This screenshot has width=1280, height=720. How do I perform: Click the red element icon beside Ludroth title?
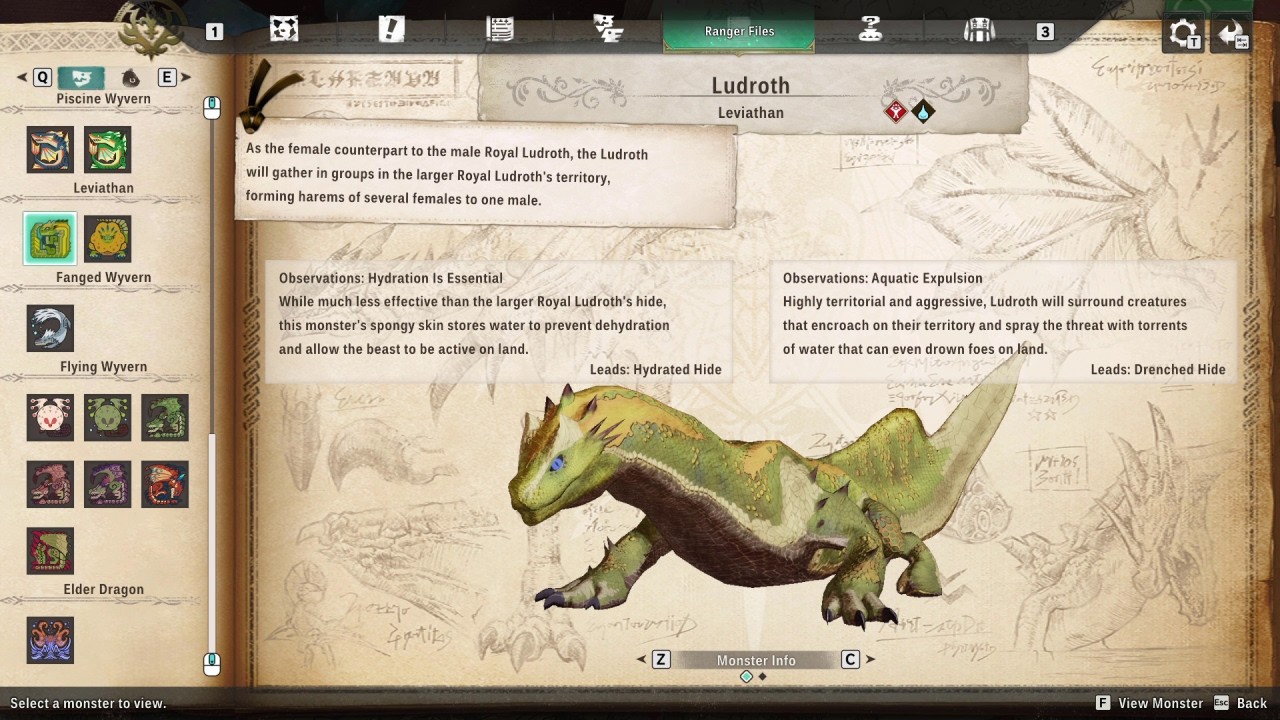pyautogui.click(x=896, y=112)
